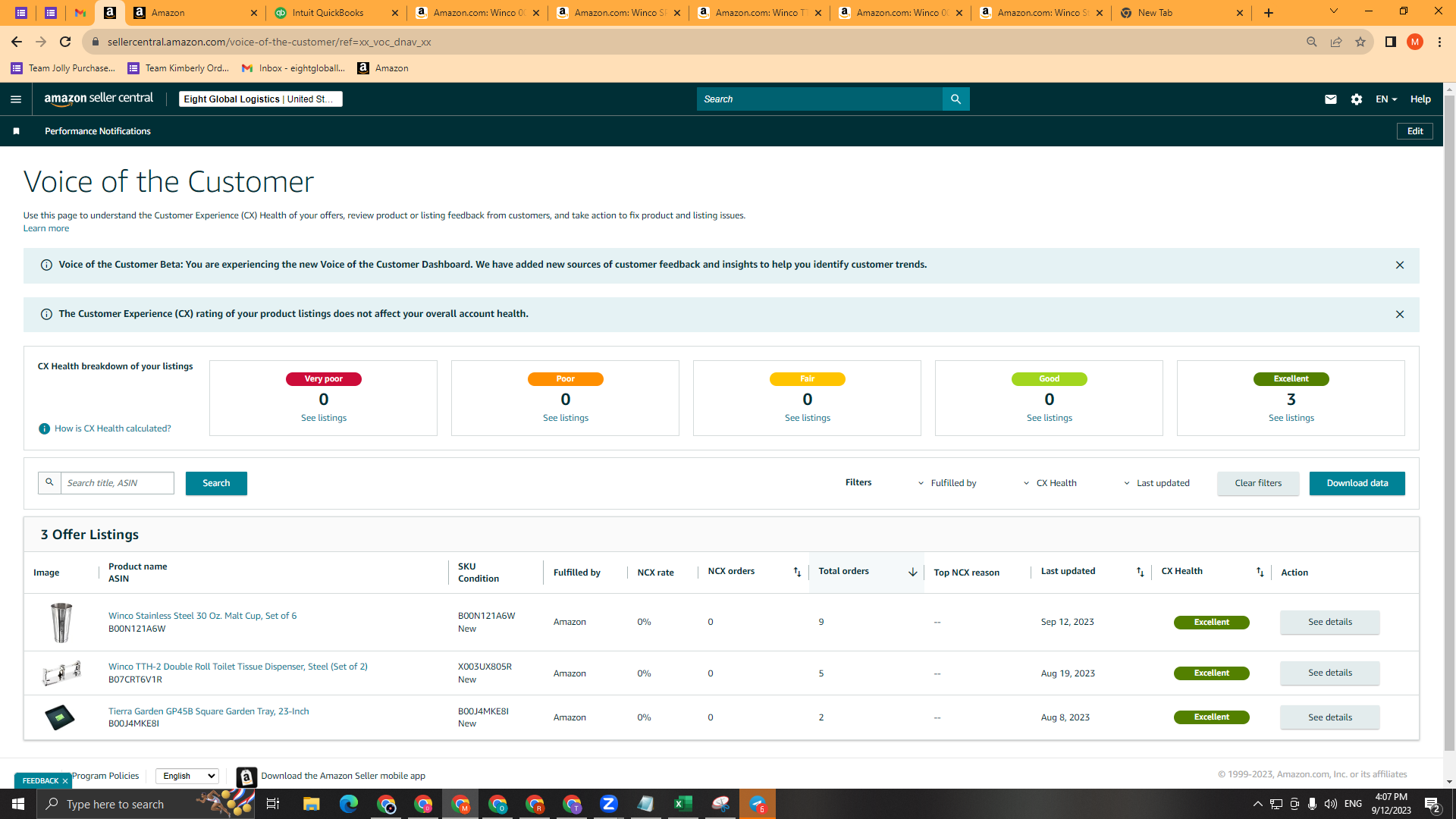Open the messages envelope icon
1456x819 pixels.
pyautogui.click(x=1330, y=99)
